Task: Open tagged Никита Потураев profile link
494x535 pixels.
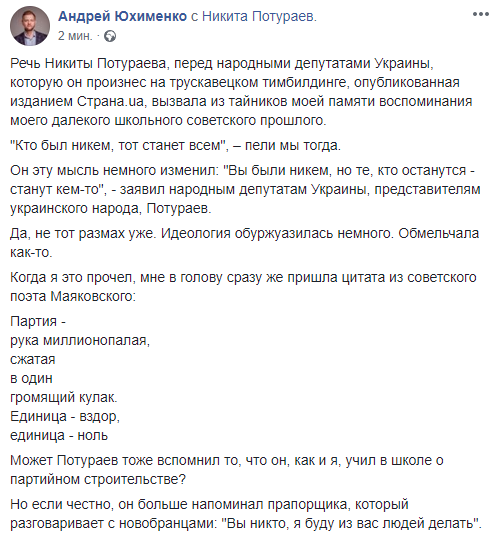Action: 258,16
